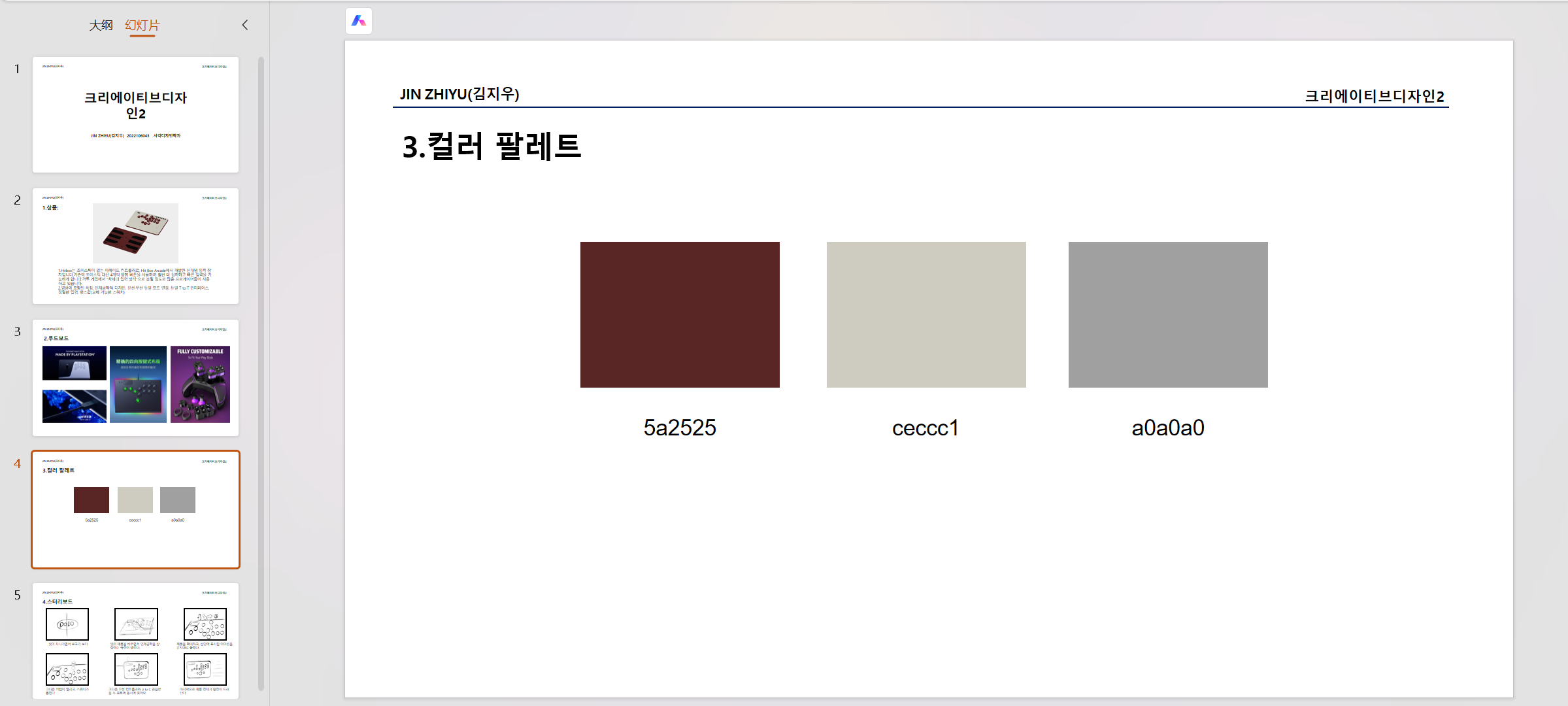The height and width of the screenshot is (706, 1568).
Task: Click the ceccc1 text label
Action: point(925,428)
